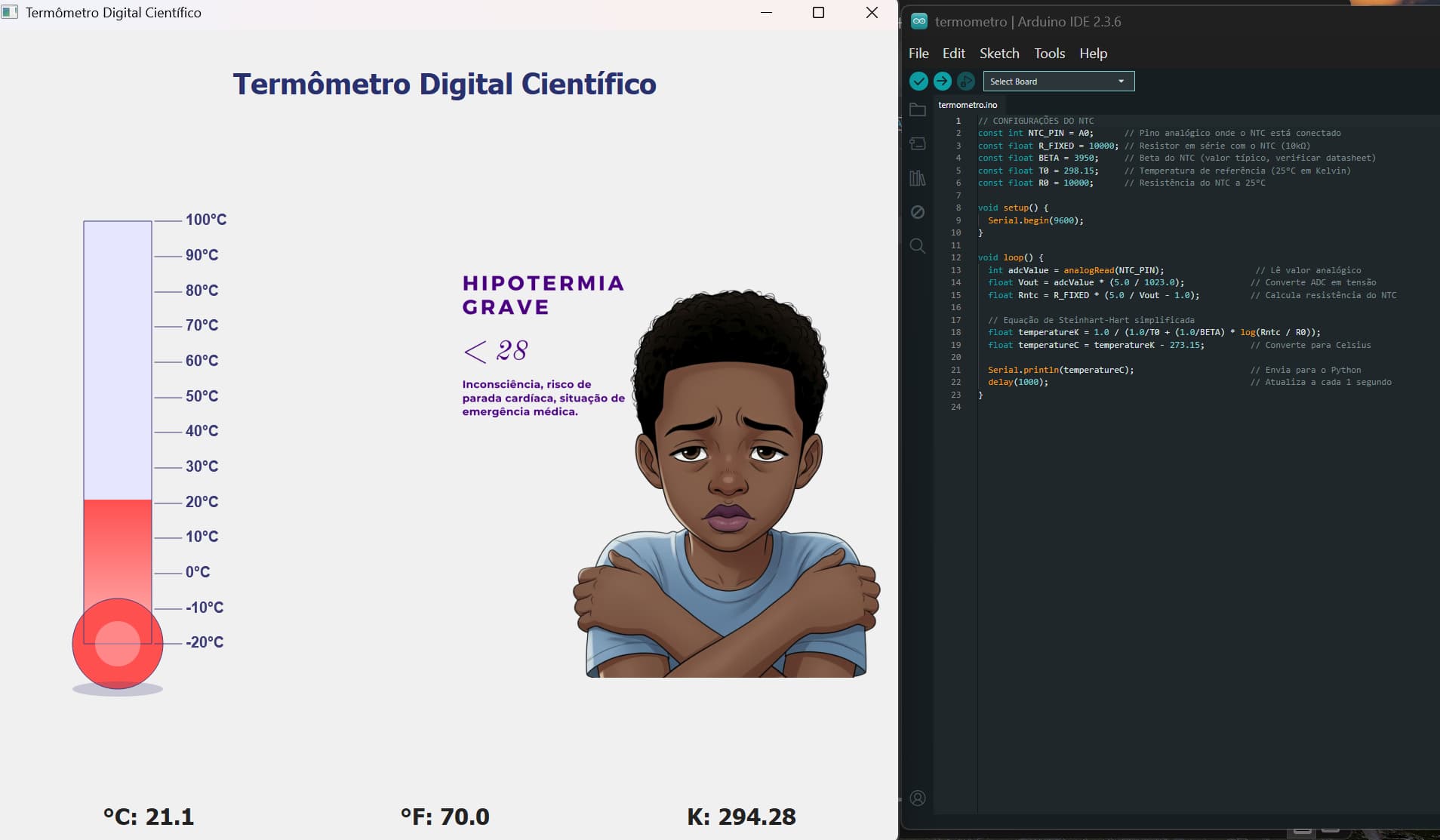The width and height of the screenshot is (1440, 840).
Task: Maximize the Termômetro Digital Científico window
Action: tap(818, 13)
